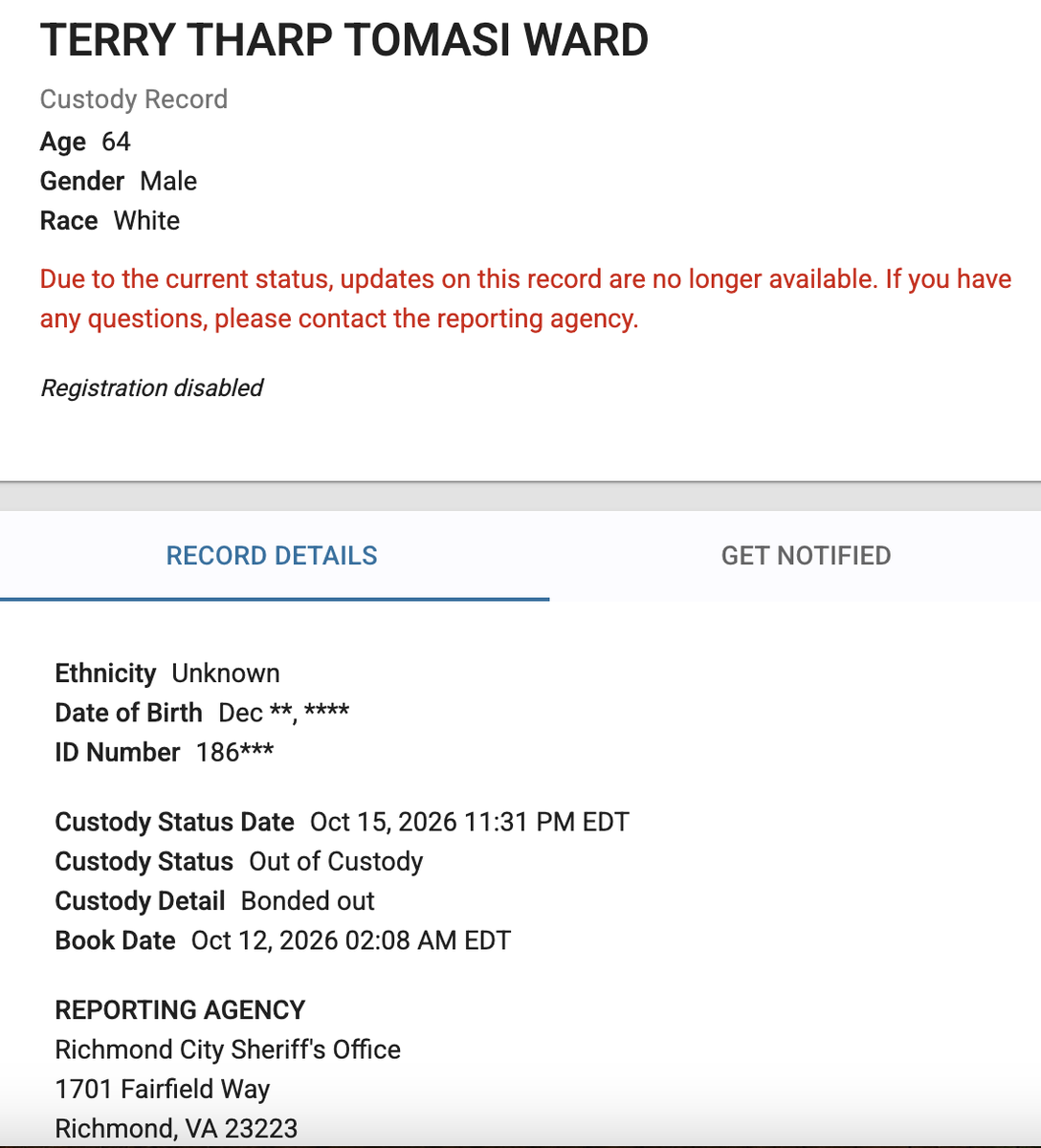The width and height of the screenshot is (1041, 1148).
Task: Select the Race White field
Action: pos(110,220)
